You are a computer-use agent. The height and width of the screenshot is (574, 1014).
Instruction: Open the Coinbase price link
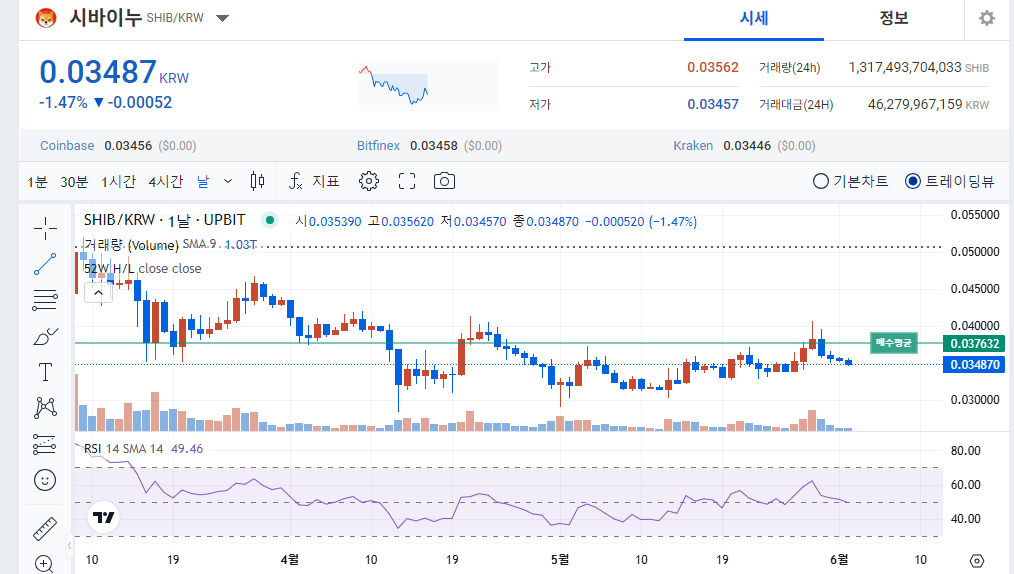pos(67,146)
